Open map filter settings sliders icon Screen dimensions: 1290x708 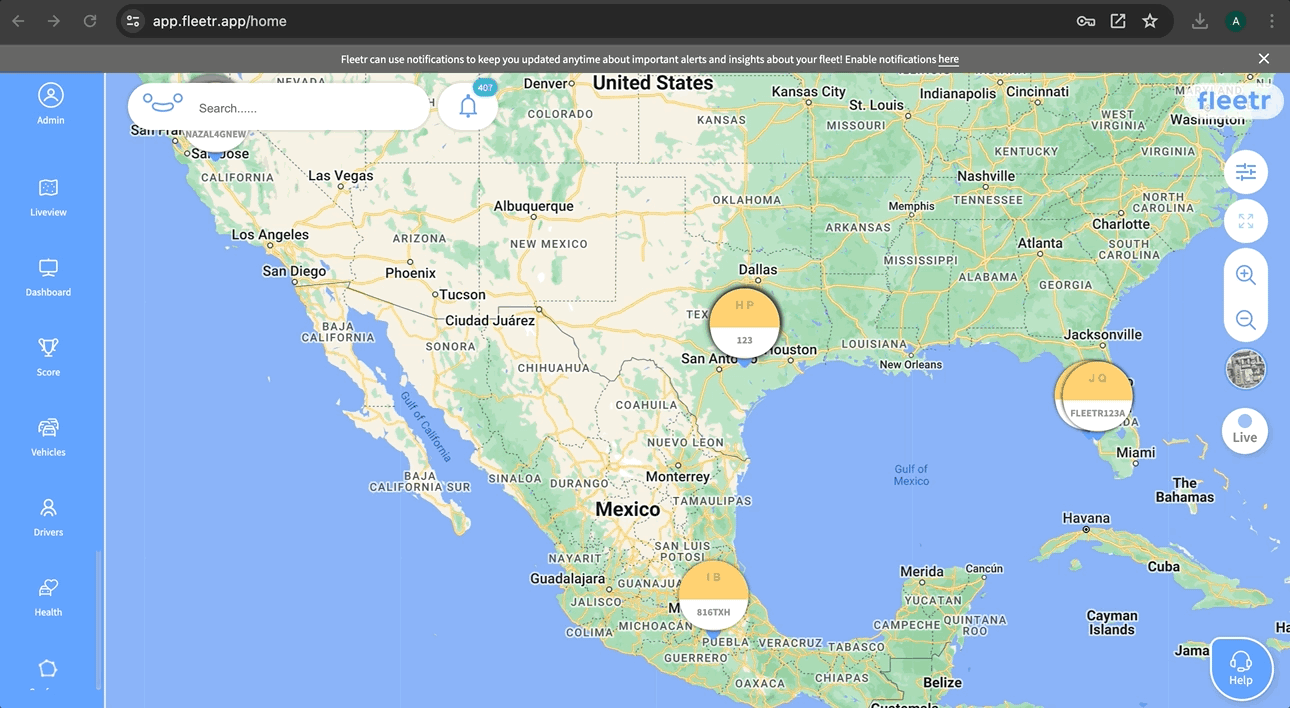point(1246,172)
